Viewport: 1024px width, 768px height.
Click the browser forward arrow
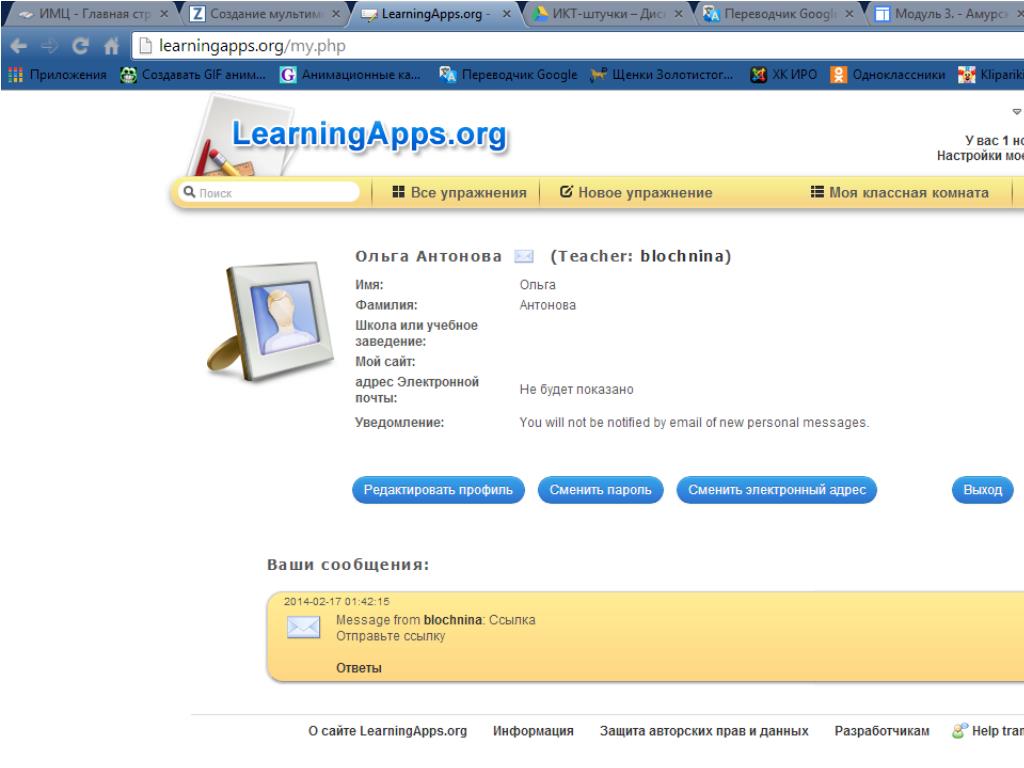point(50,46)
